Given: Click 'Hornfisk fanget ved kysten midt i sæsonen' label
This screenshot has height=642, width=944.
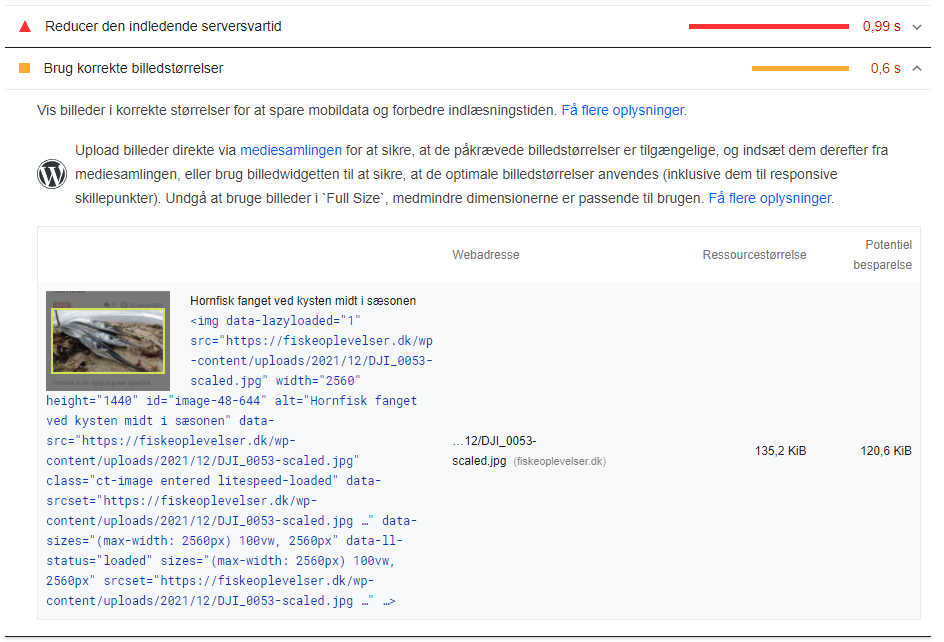Looking at the screenshot, I should [303, 301].
